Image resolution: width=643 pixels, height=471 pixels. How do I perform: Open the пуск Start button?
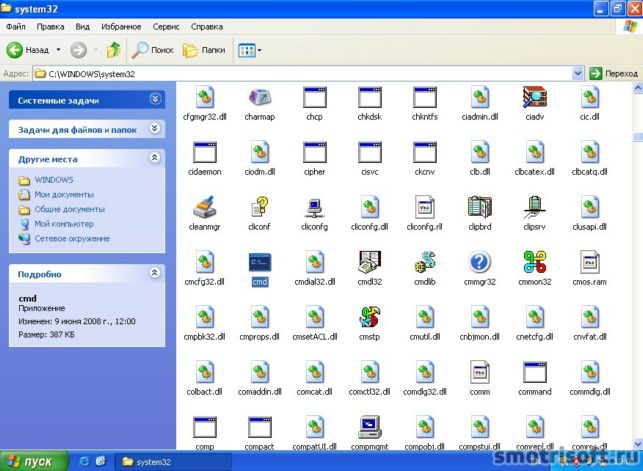coord(34,461)
